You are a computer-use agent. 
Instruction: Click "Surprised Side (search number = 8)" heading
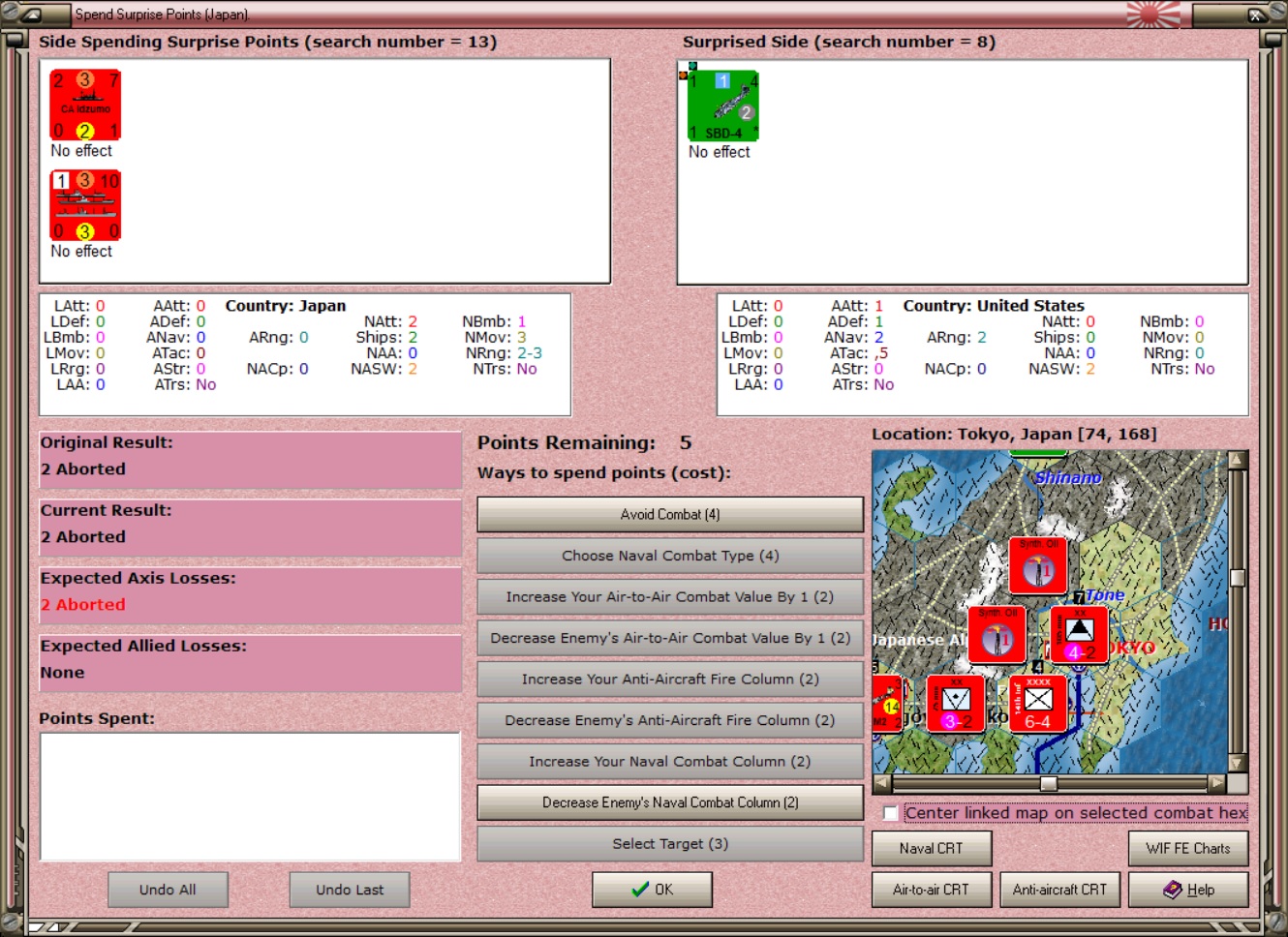(839, 42)
